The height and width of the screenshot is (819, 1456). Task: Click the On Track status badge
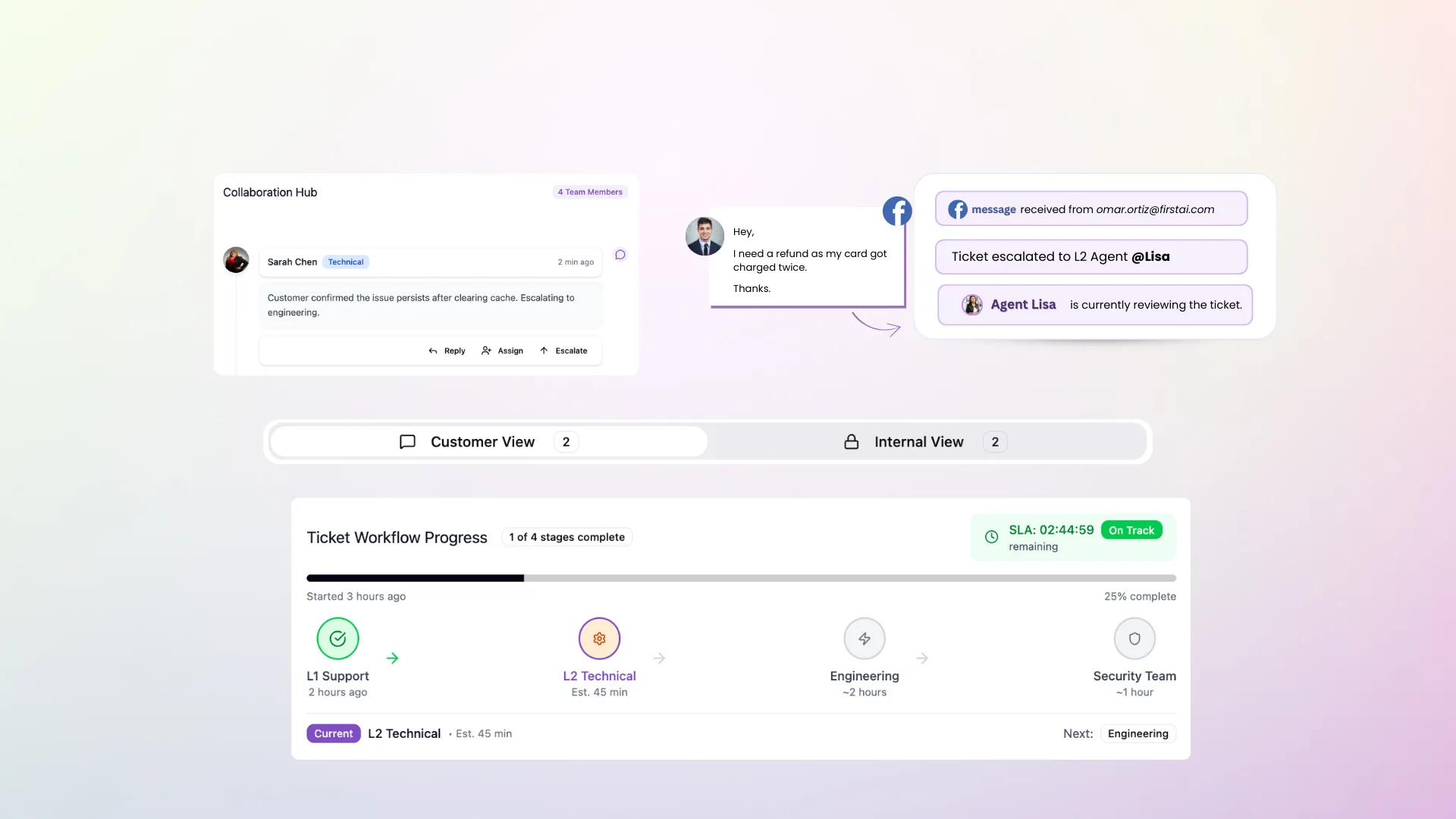coord(1131,530)
